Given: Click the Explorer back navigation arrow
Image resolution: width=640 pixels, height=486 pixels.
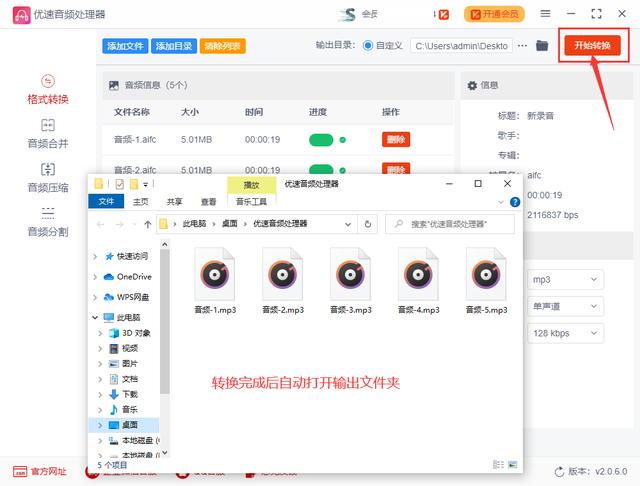Looking at the screenshot, I should [101, 224].
